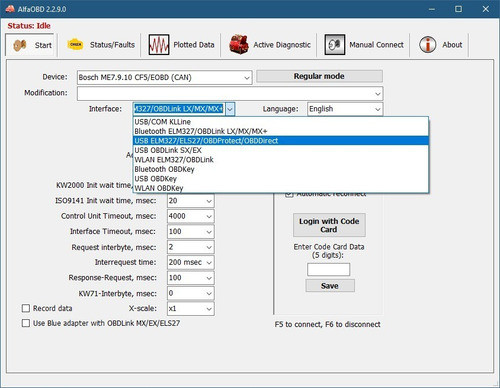The height and width of the screenshot is (388, 500).
Task: Select Bluetooth OBDKey option
Action: coord(281,169)
